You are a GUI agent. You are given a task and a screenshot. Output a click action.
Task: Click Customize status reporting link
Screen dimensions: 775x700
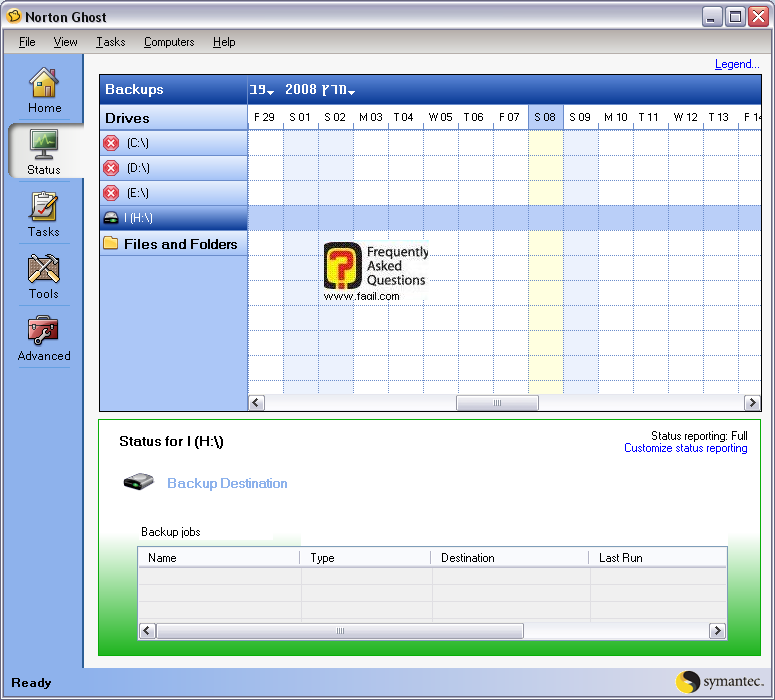coord(685,449)
